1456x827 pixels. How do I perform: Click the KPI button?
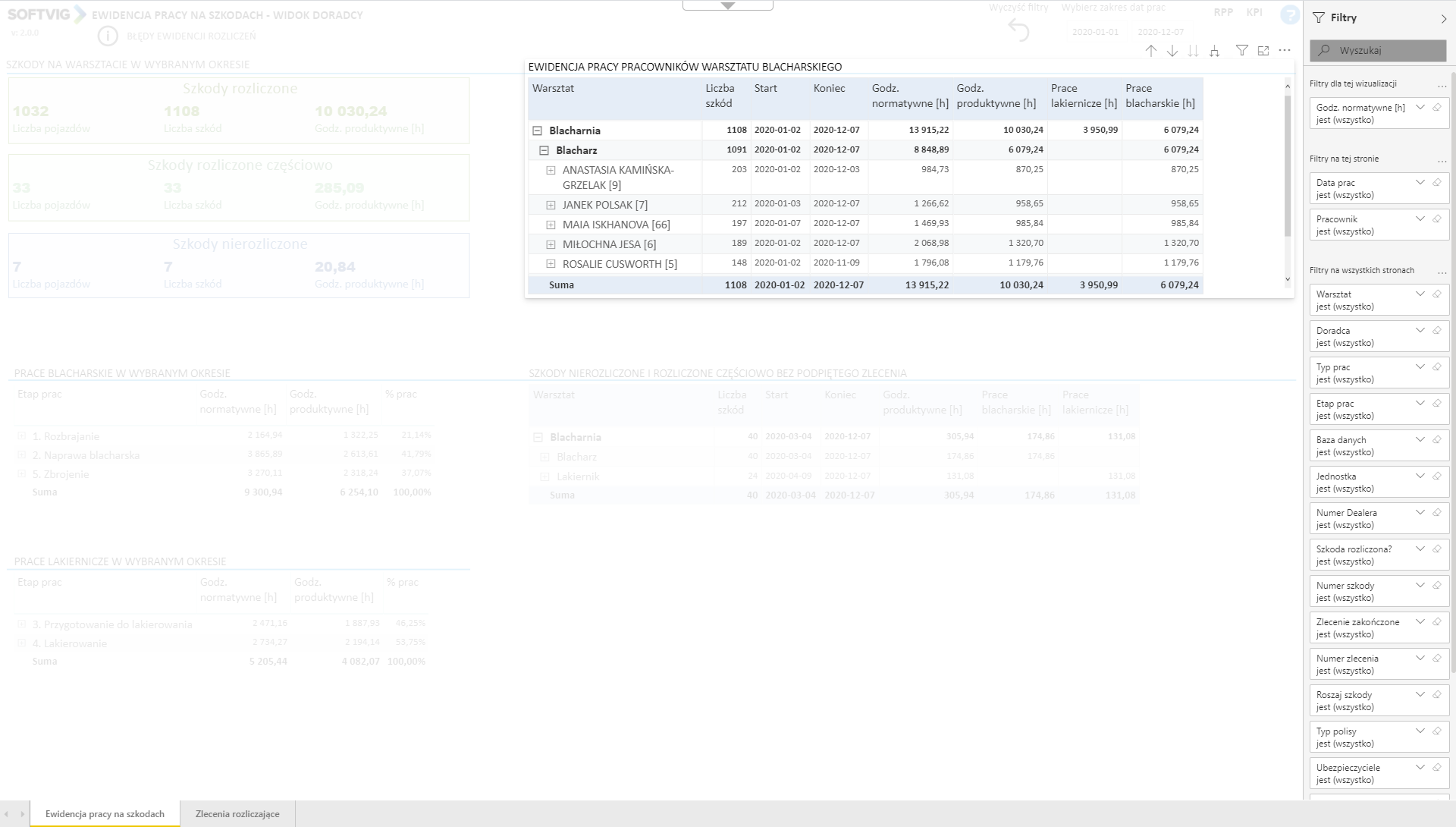point(1254,12)
